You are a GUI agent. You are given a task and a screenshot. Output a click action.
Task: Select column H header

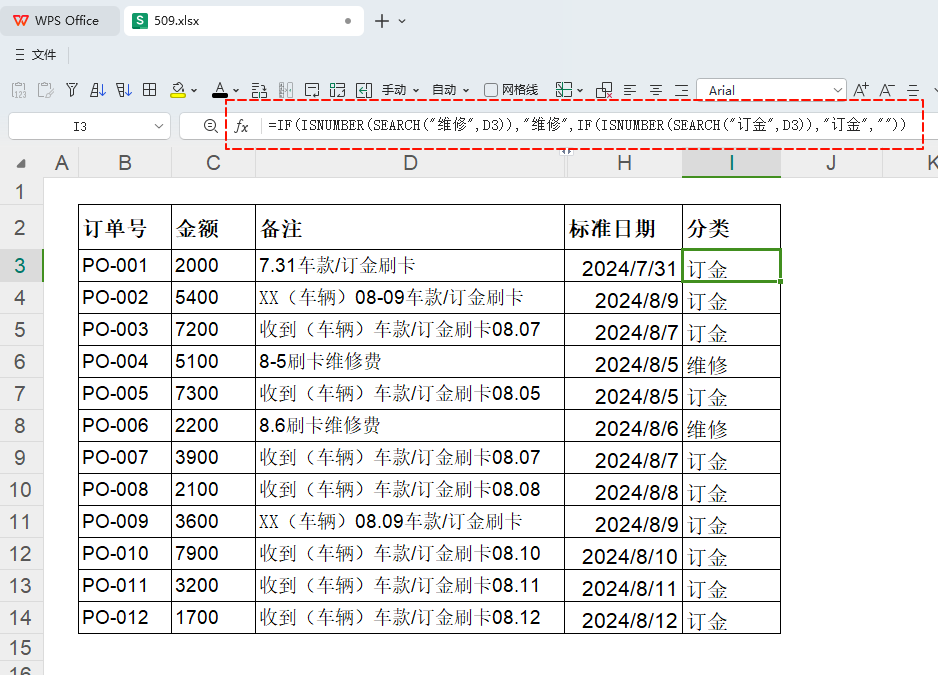pyautogui.click(x=625, y=163)
